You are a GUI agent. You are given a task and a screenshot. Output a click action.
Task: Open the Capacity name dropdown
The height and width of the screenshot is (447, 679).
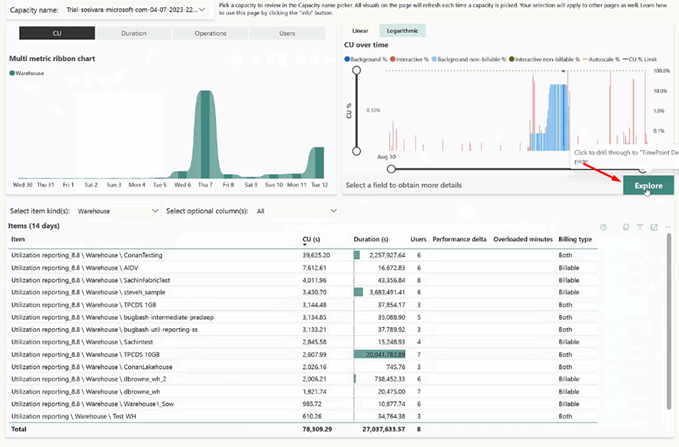(136, 10)
